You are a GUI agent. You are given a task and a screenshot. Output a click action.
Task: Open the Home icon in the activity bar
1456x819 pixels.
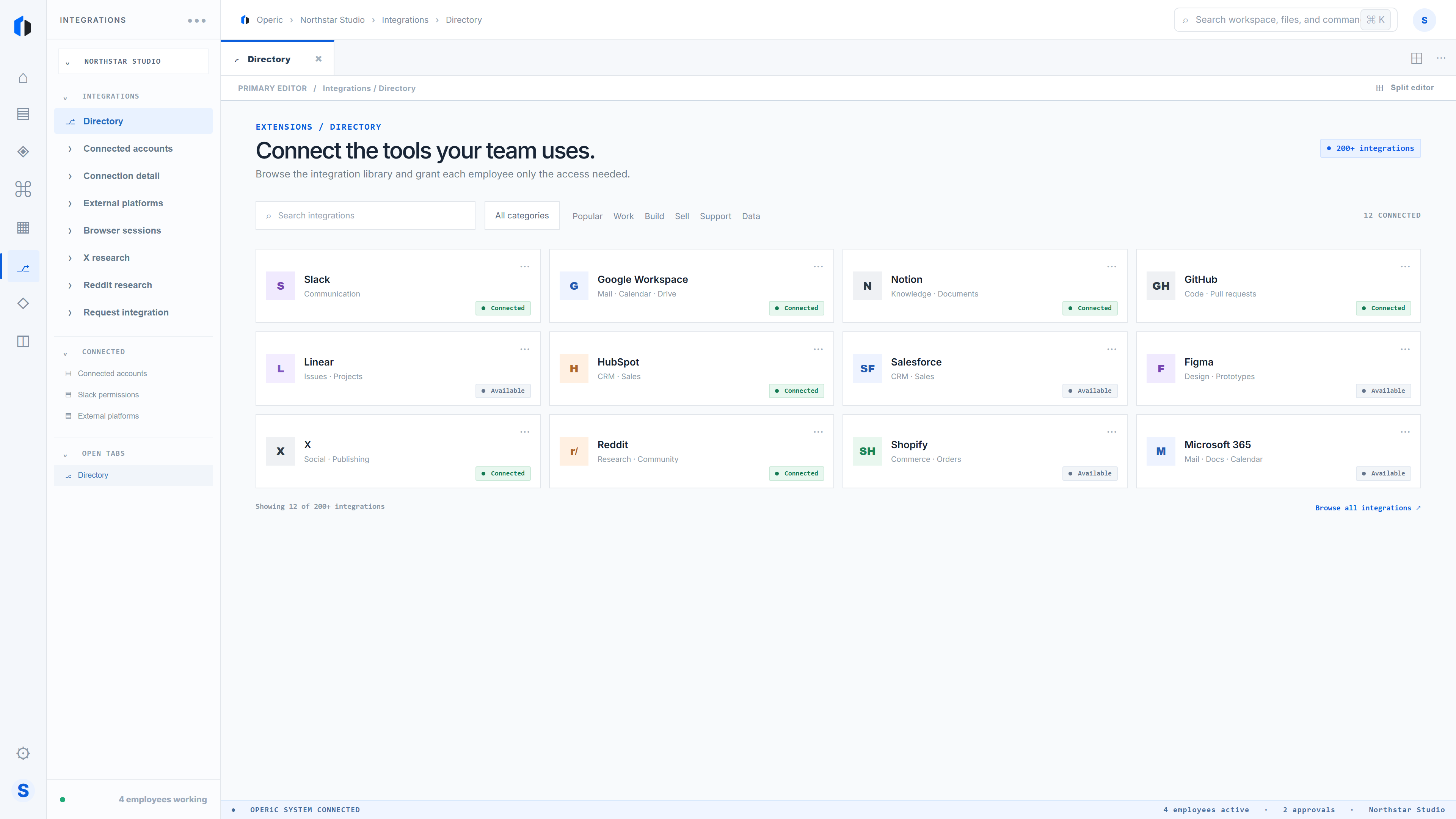23,78
